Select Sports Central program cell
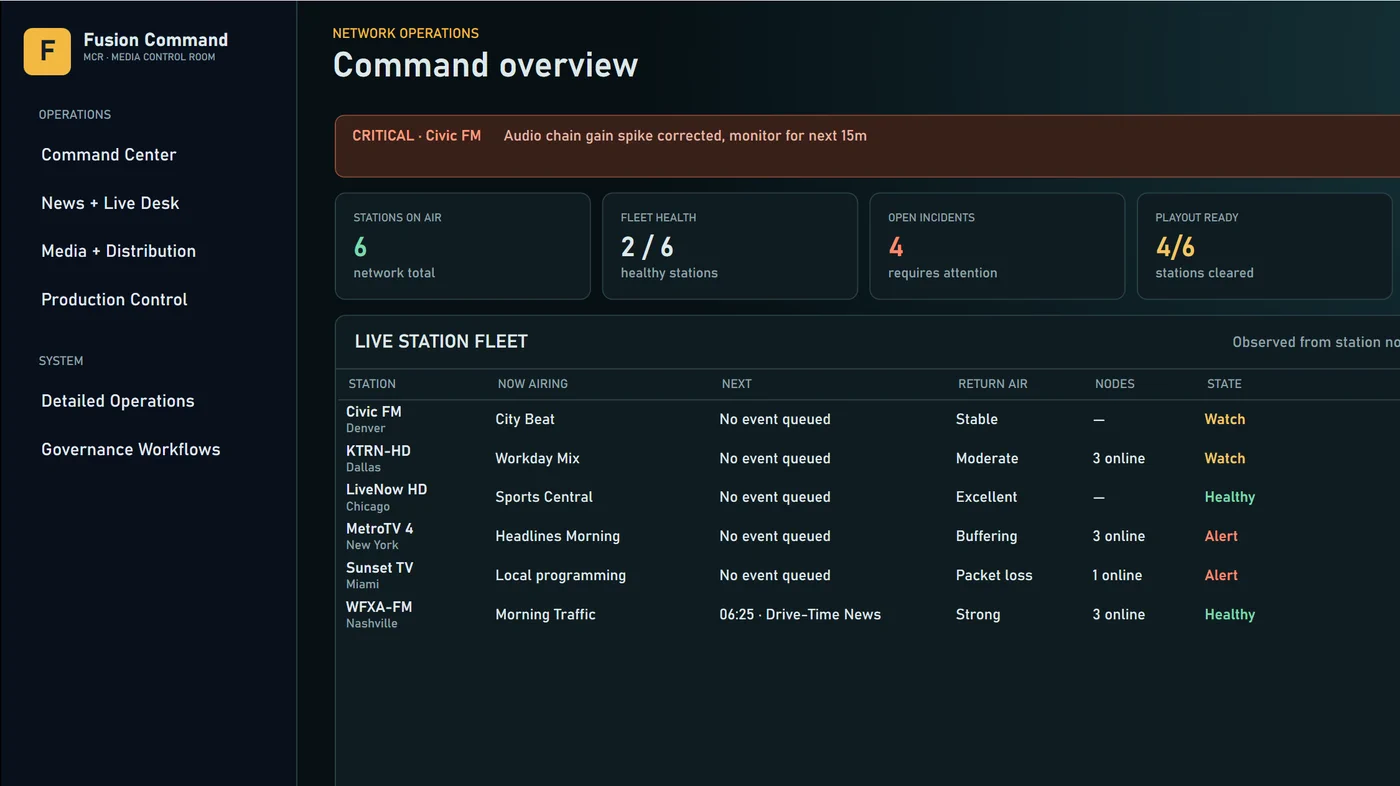 pos(544,497)
